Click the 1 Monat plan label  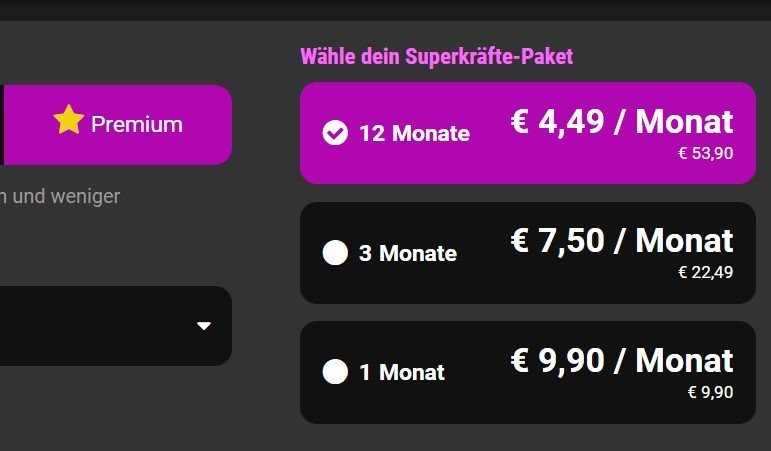pos(402,372)
